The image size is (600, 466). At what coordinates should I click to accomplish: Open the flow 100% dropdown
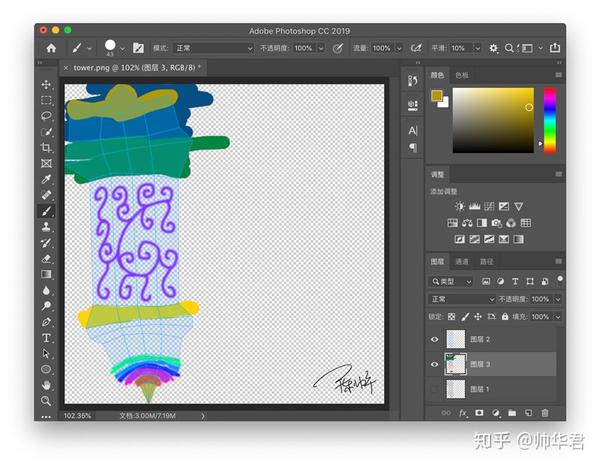(x=399, y=49)
